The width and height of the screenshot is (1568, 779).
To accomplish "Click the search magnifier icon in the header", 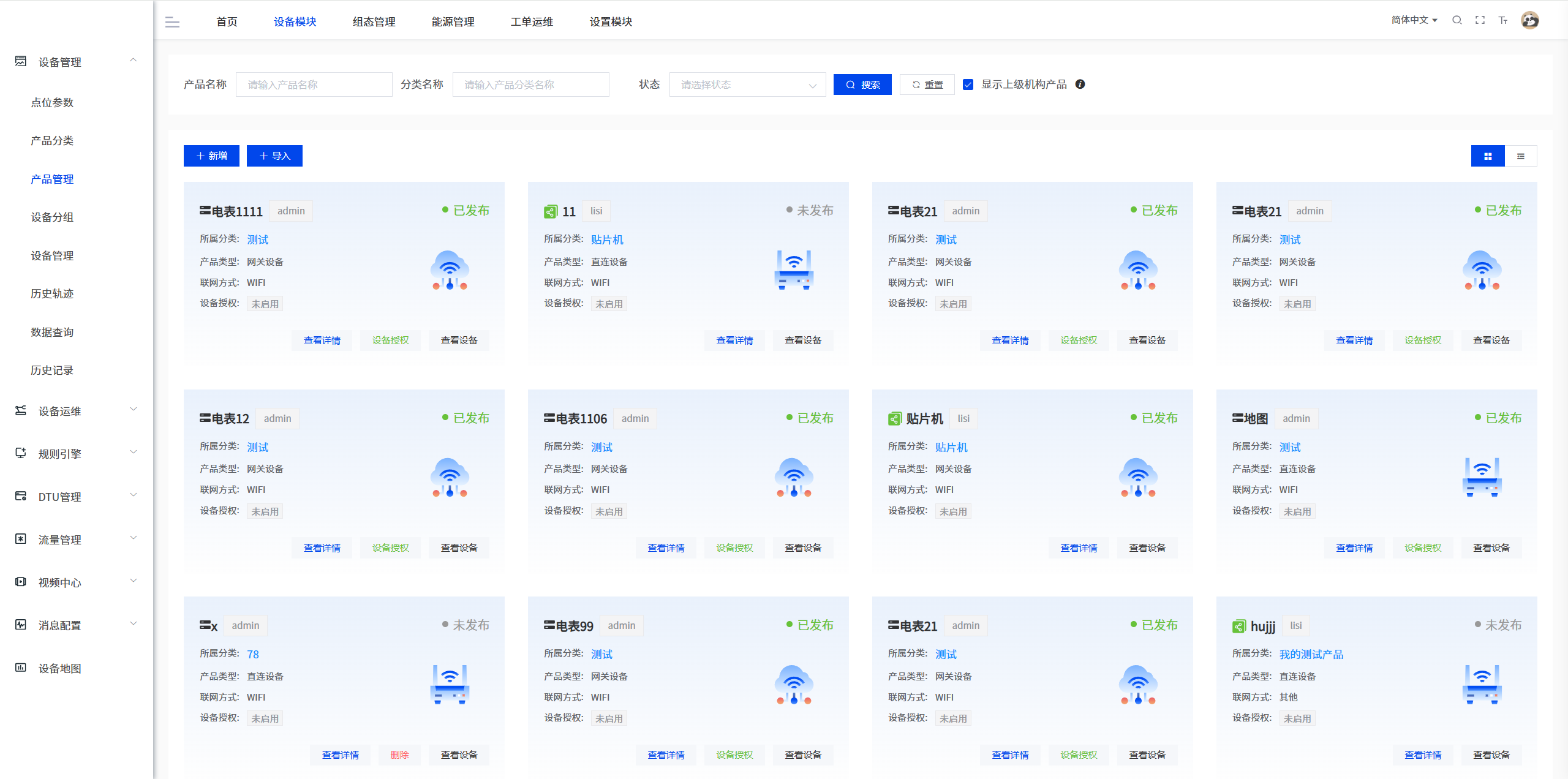I will [x=1457, y=20].
